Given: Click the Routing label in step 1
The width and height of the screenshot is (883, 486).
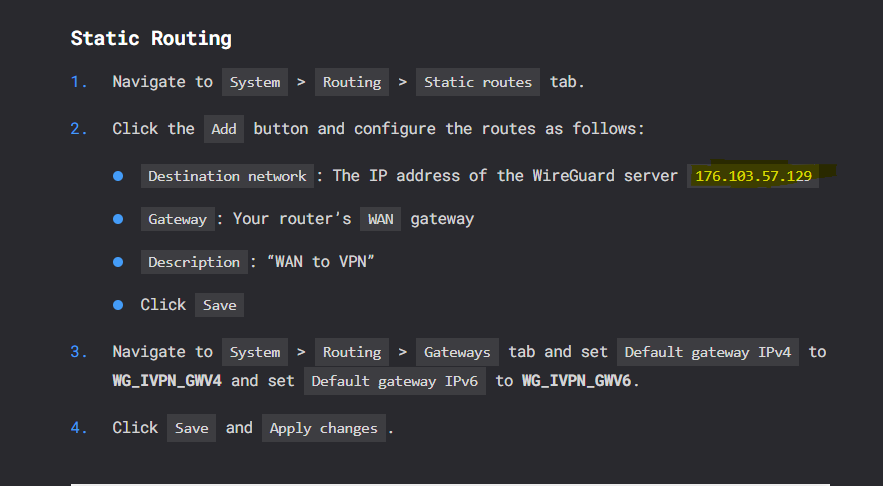Looking at the screenshot, I should [x=352, y=82].
